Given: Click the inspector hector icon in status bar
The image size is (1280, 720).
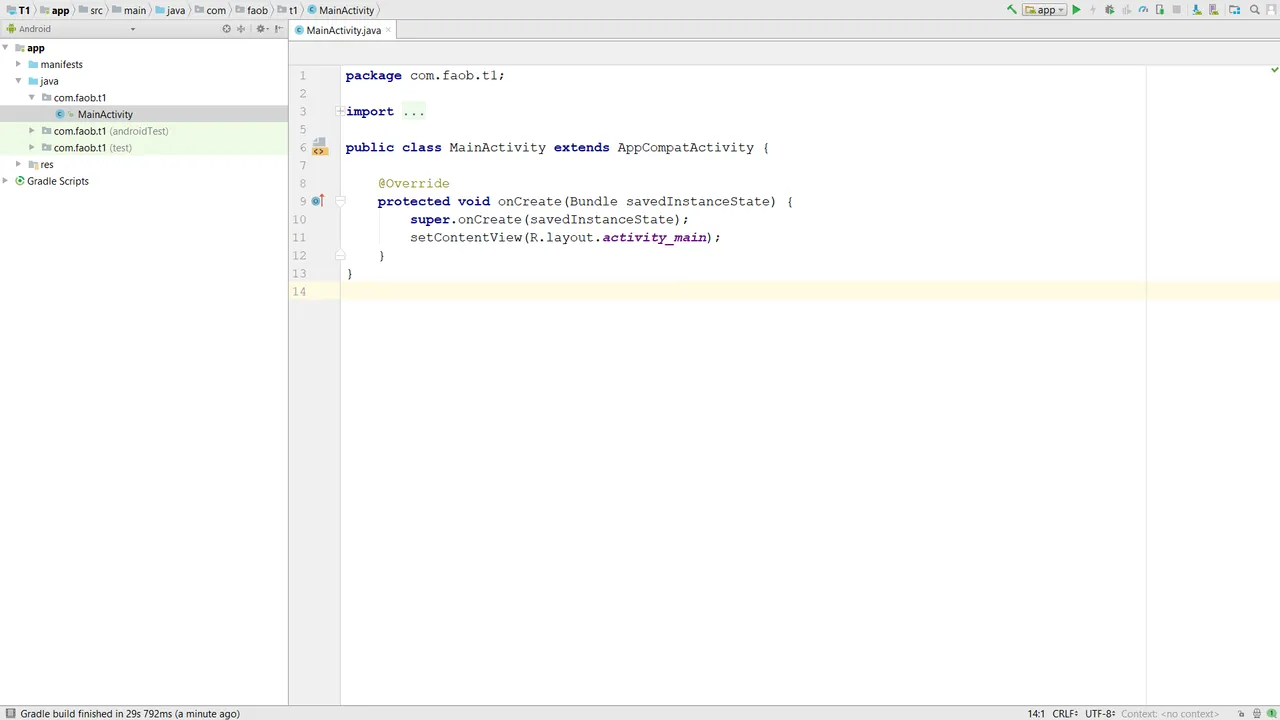Looking at the screenshot, I should [1257, 714].
